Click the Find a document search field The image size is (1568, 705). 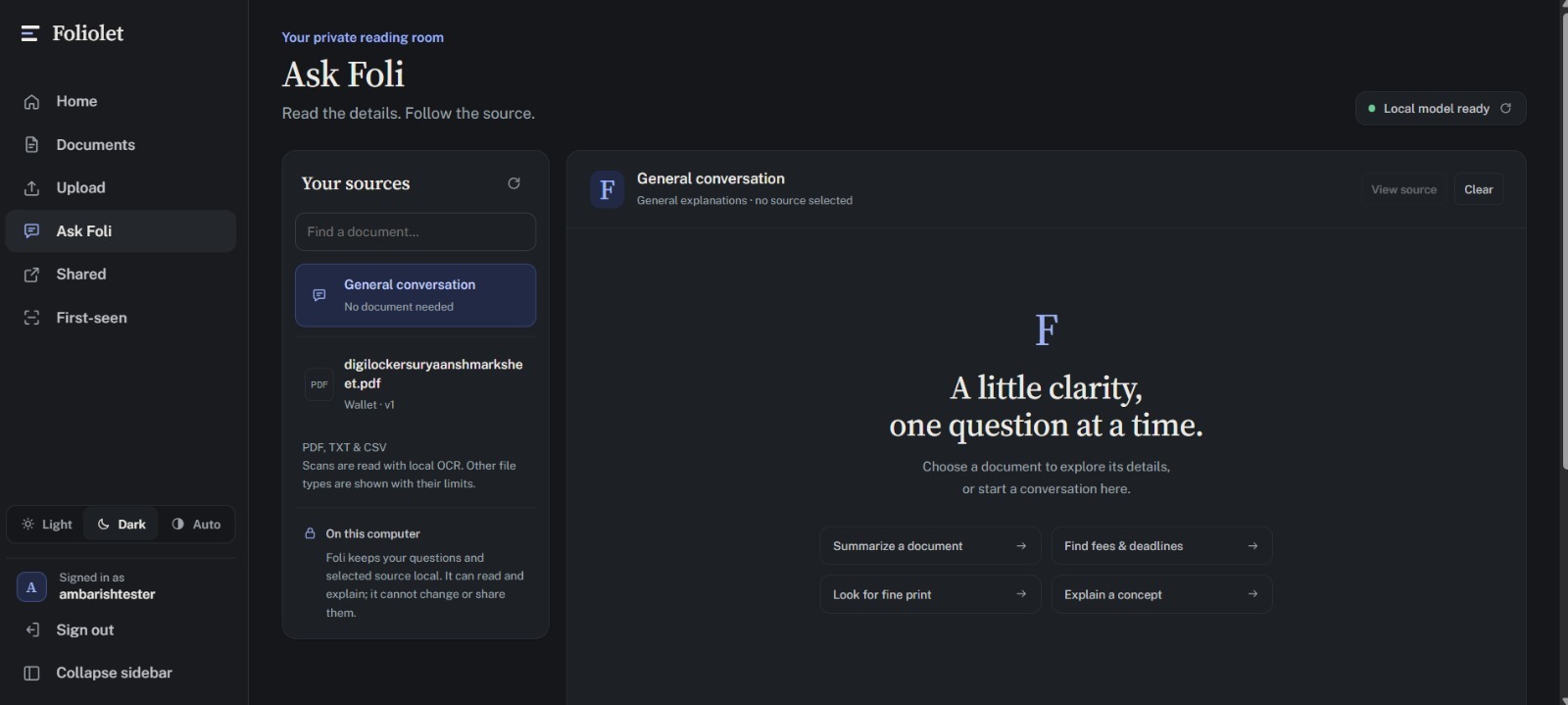416,231
